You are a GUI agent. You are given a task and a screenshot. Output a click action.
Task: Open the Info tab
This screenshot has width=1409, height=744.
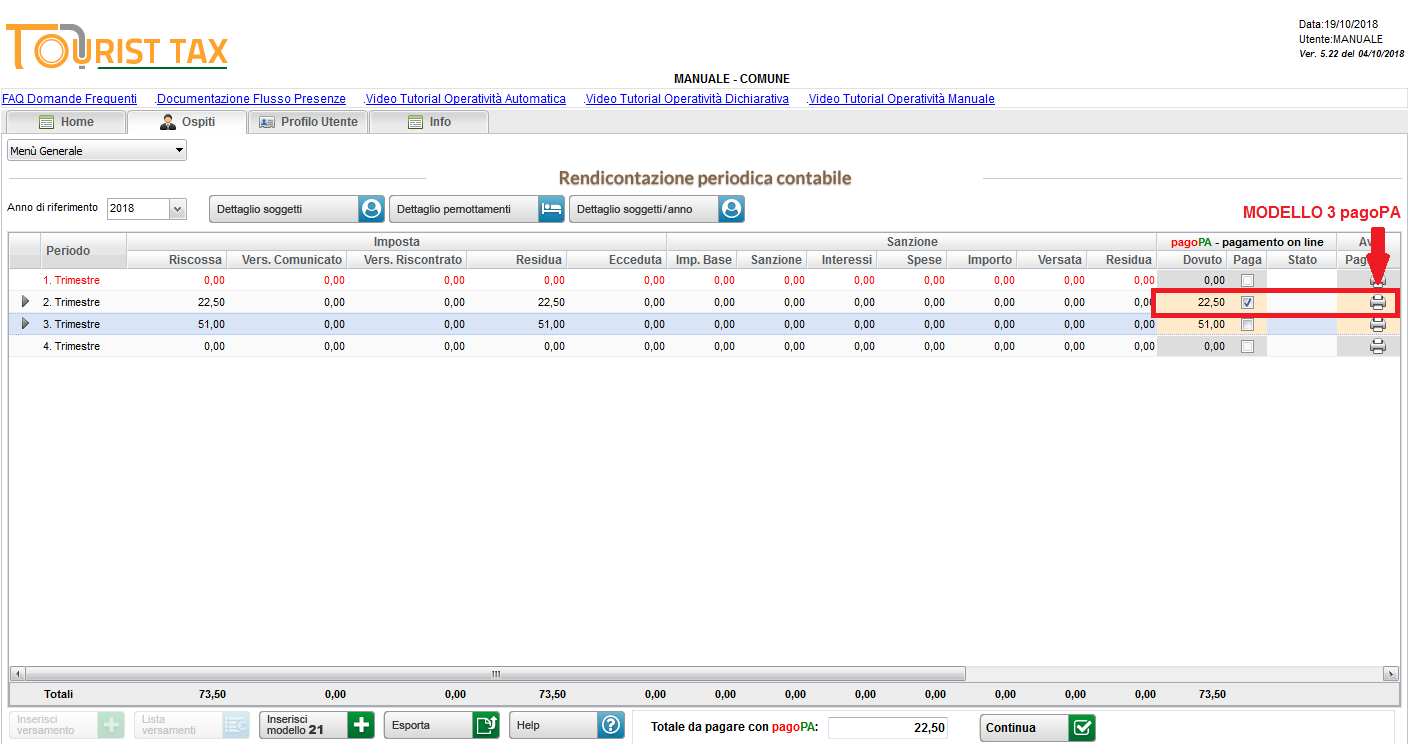pos(429,122)
